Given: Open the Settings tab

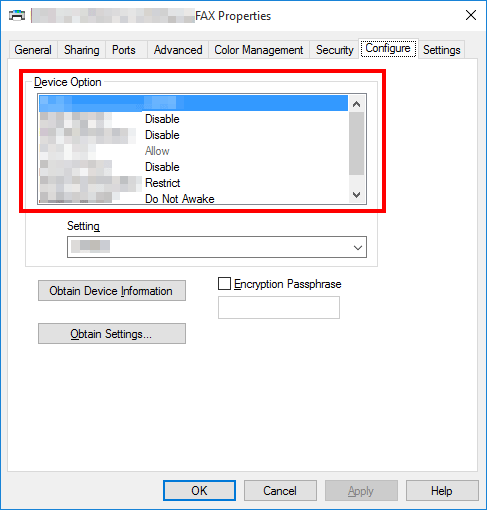Looking at the screenshot, I should [441, 50].
